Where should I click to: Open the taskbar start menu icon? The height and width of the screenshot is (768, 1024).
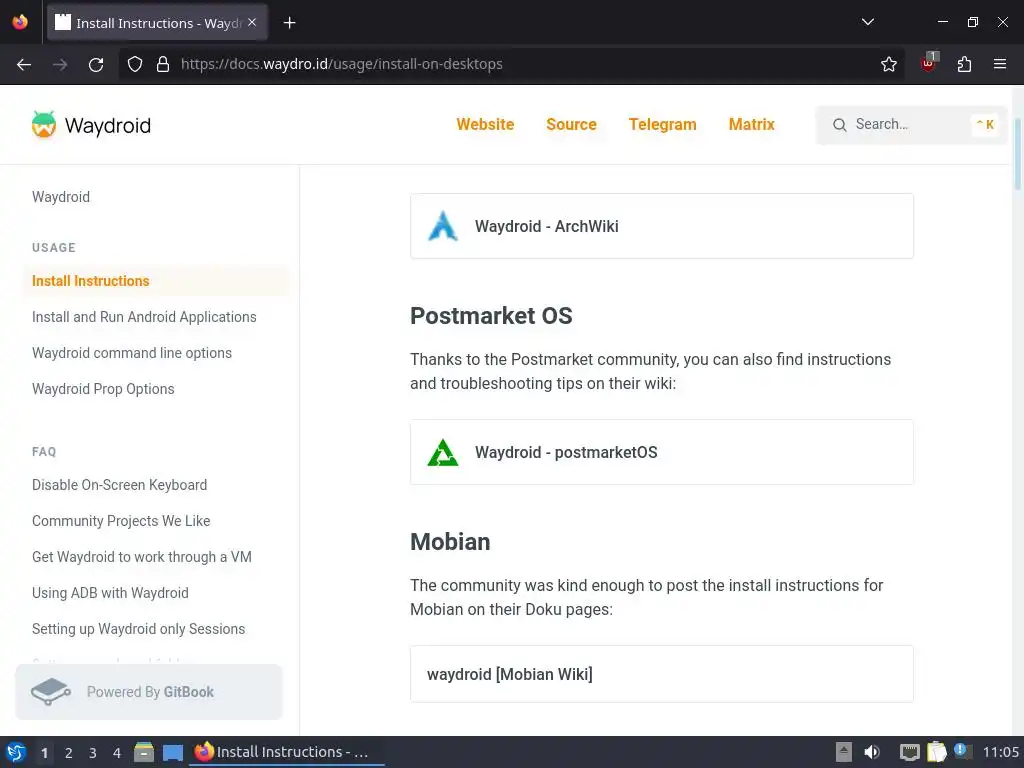coord(16,752)
